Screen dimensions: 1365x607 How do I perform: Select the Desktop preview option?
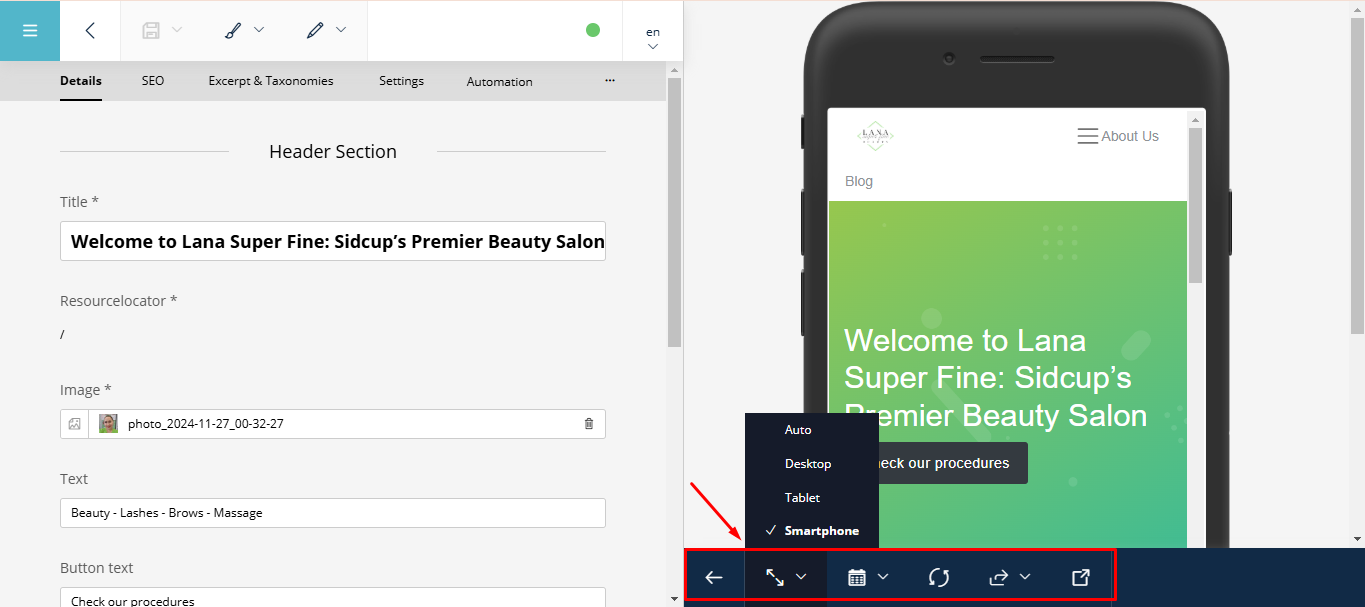pos(808,464)
